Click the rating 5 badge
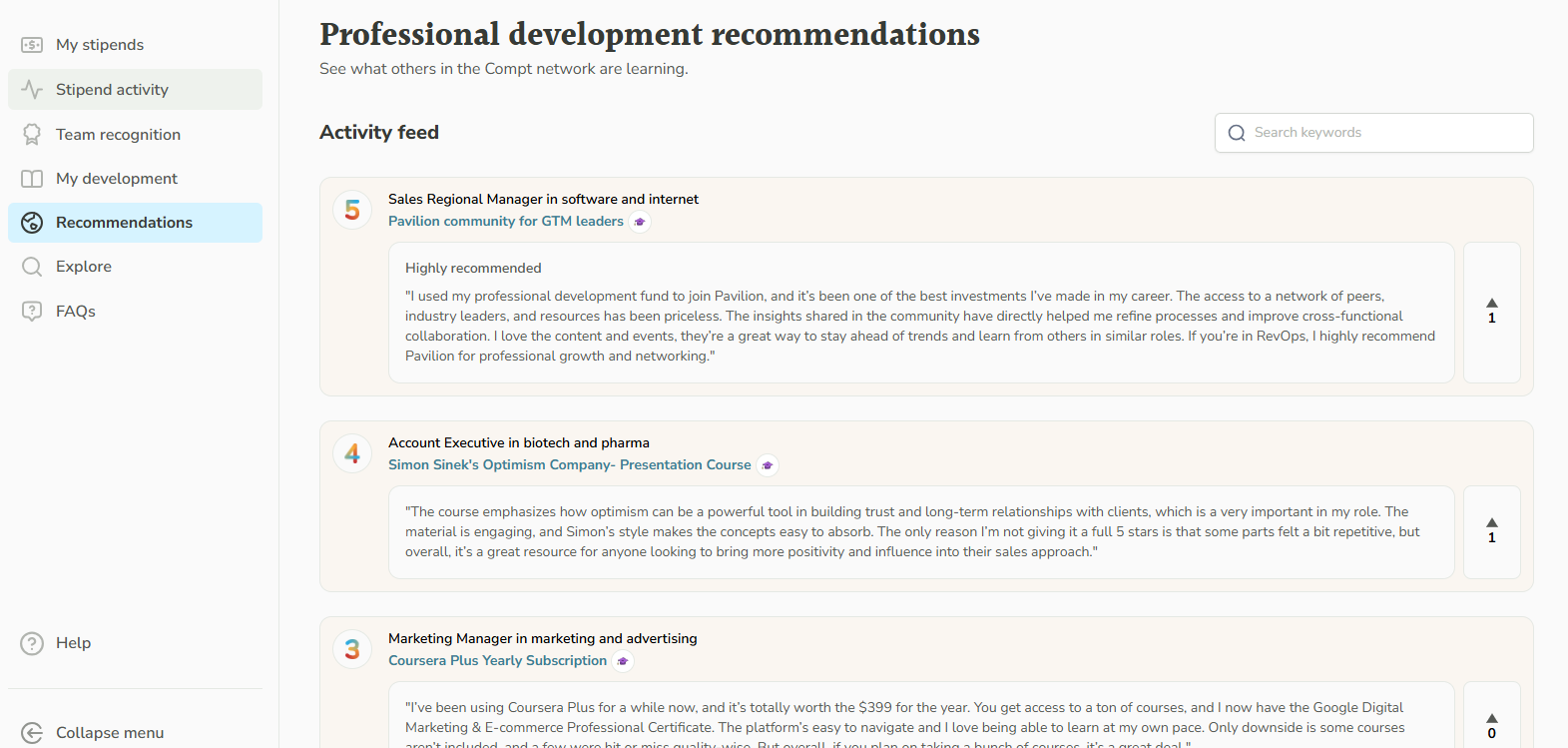The height and width of the screenshot is (748, 1568). pos(352,211)
